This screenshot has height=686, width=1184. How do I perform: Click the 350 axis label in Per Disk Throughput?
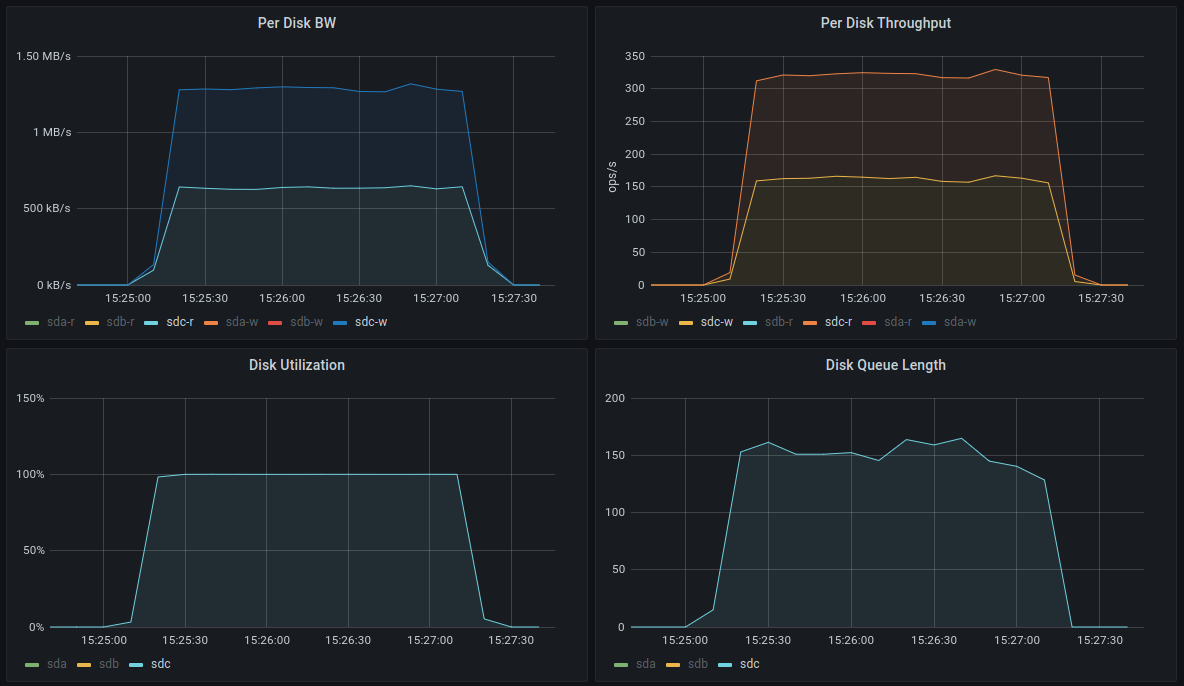tap(635, 57)
